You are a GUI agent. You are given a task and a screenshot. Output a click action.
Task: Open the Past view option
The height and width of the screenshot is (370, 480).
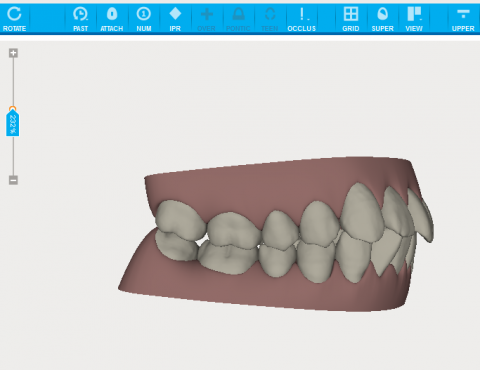click(x=80, y=19)
